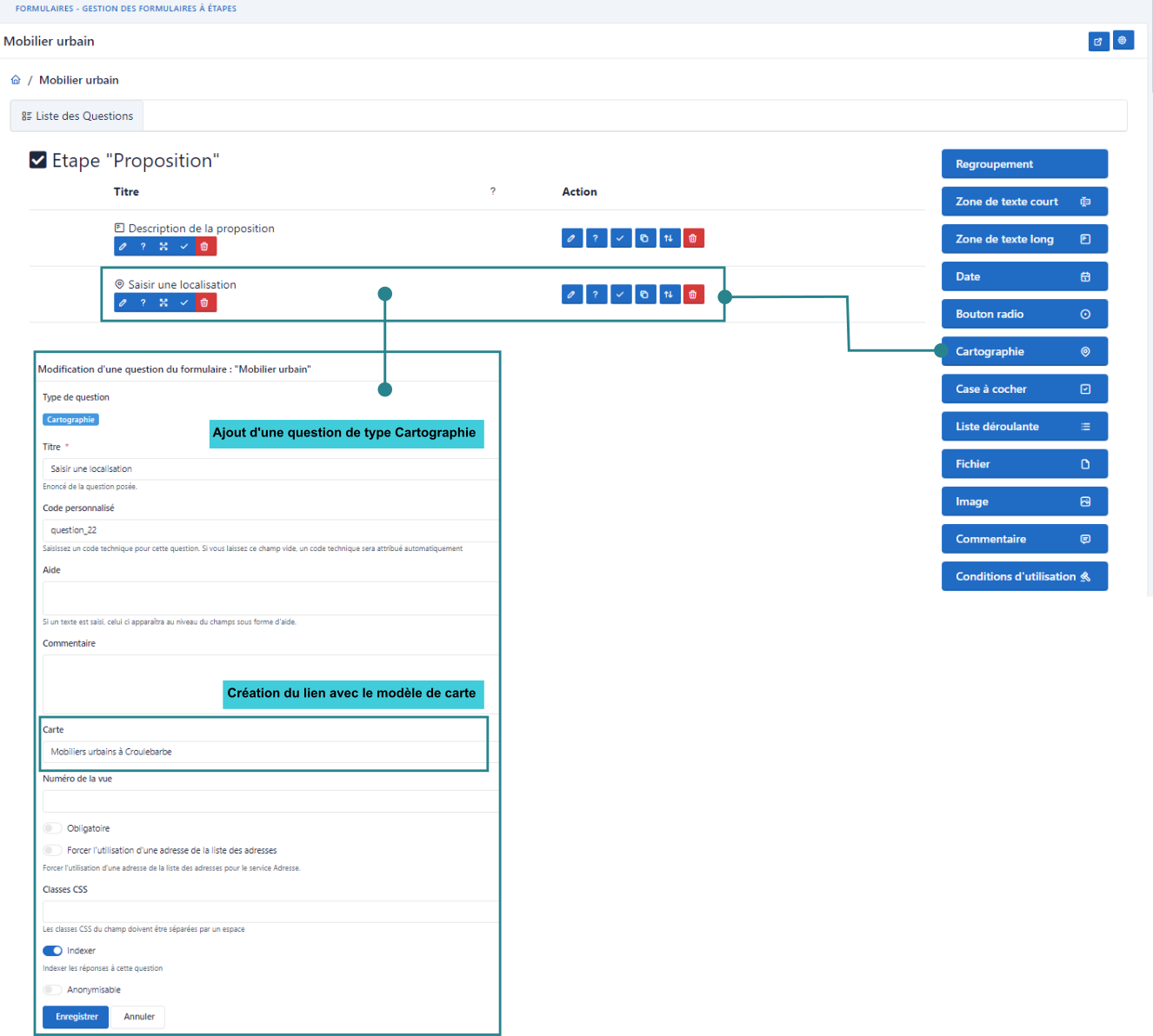
Task: Click the Numéro de la vue field
Action: 270,801
